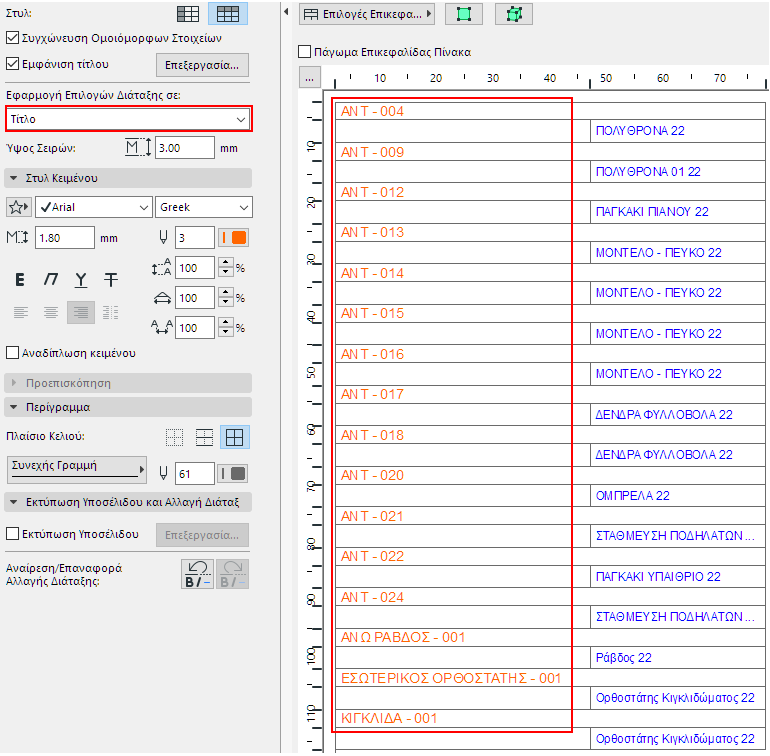Adjust the character spacing percentage stepper
The image size is (770, 756).
point(225,328)
